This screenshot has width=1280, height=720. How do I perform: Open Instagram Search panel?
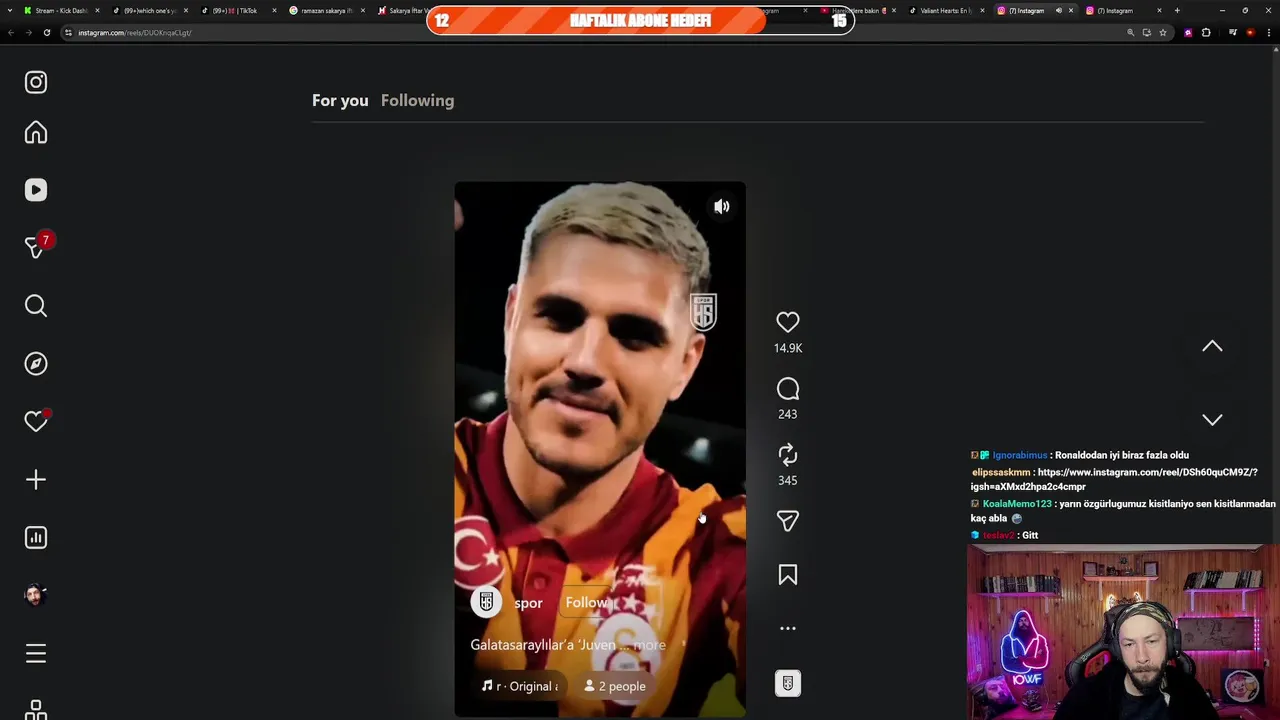(36, 306)
